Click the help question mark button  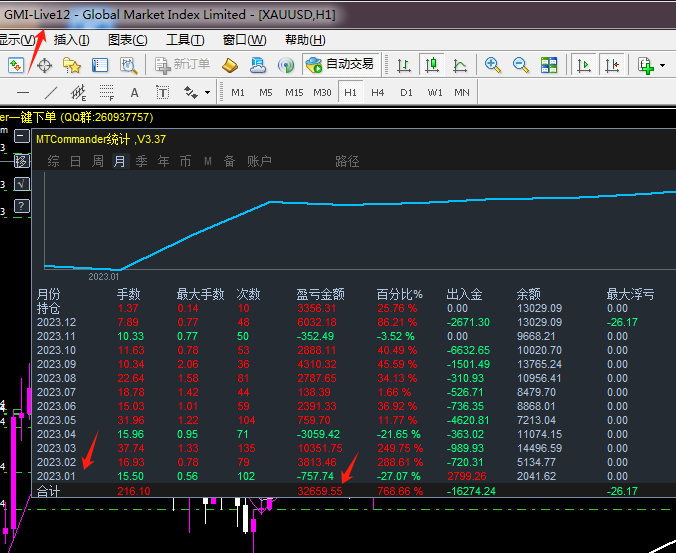tap(21, 208)
